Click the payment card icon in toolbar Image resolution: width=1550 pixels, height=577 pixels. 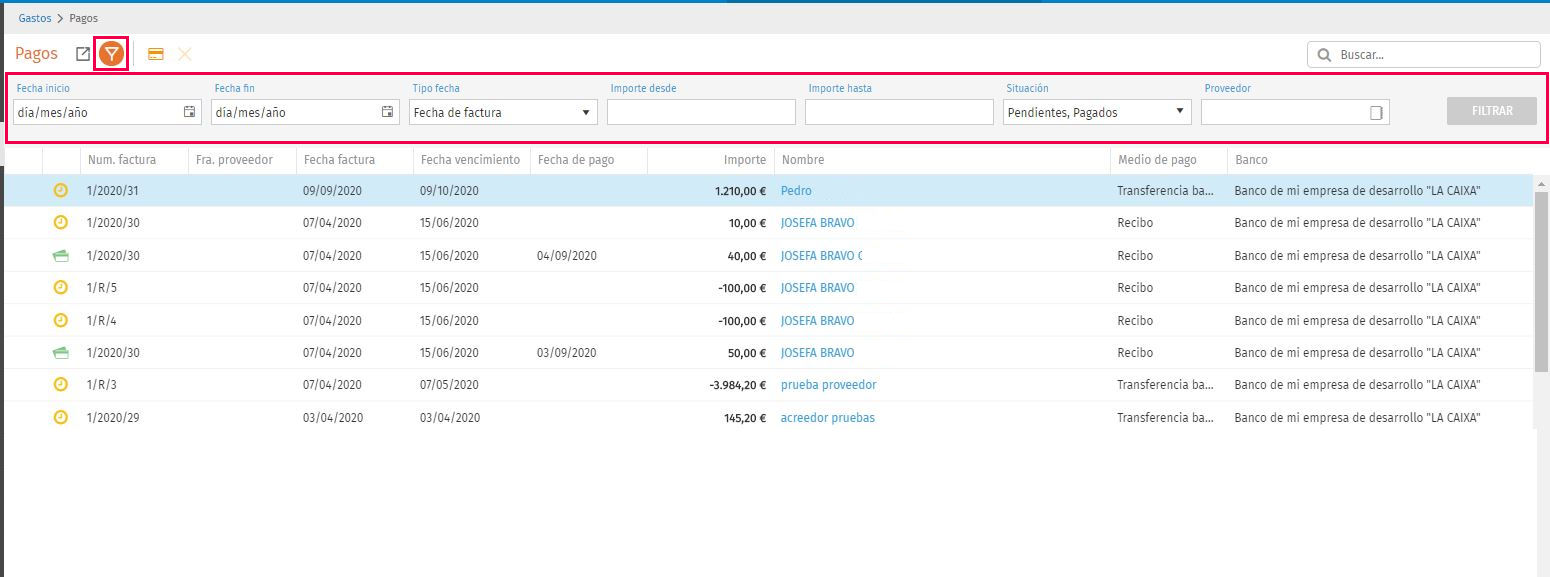pos(155,54)
